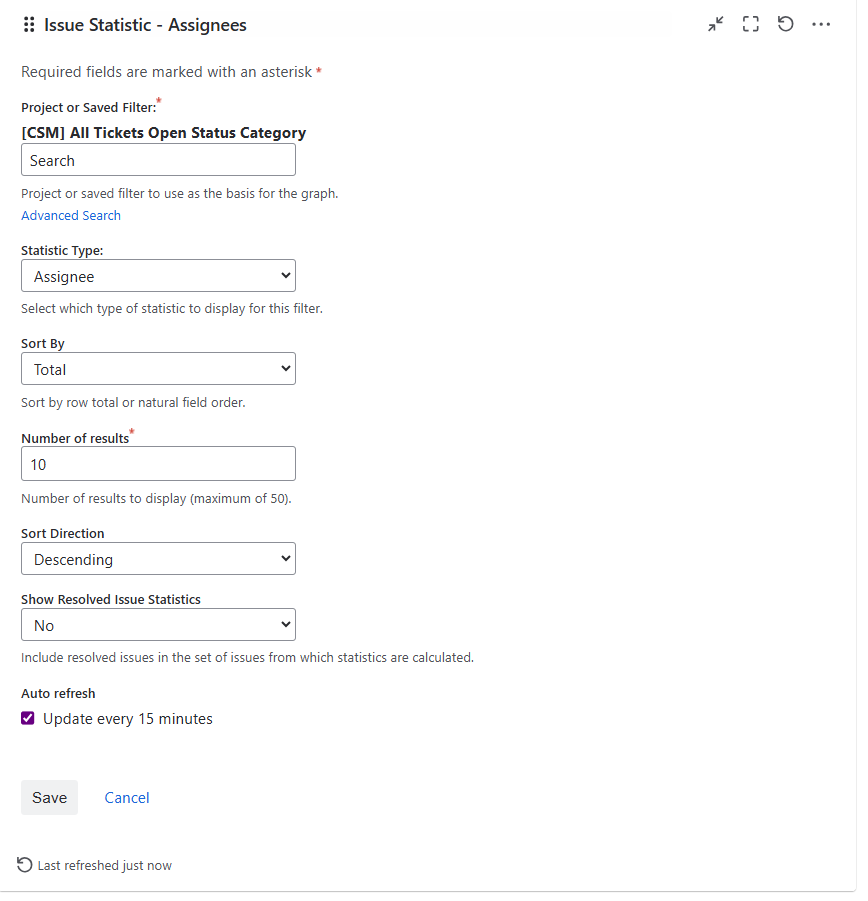Refresh the gadget using the toolbar refresh icon
This screenshot has height=901, width=868.
click(x=786, y=23)
